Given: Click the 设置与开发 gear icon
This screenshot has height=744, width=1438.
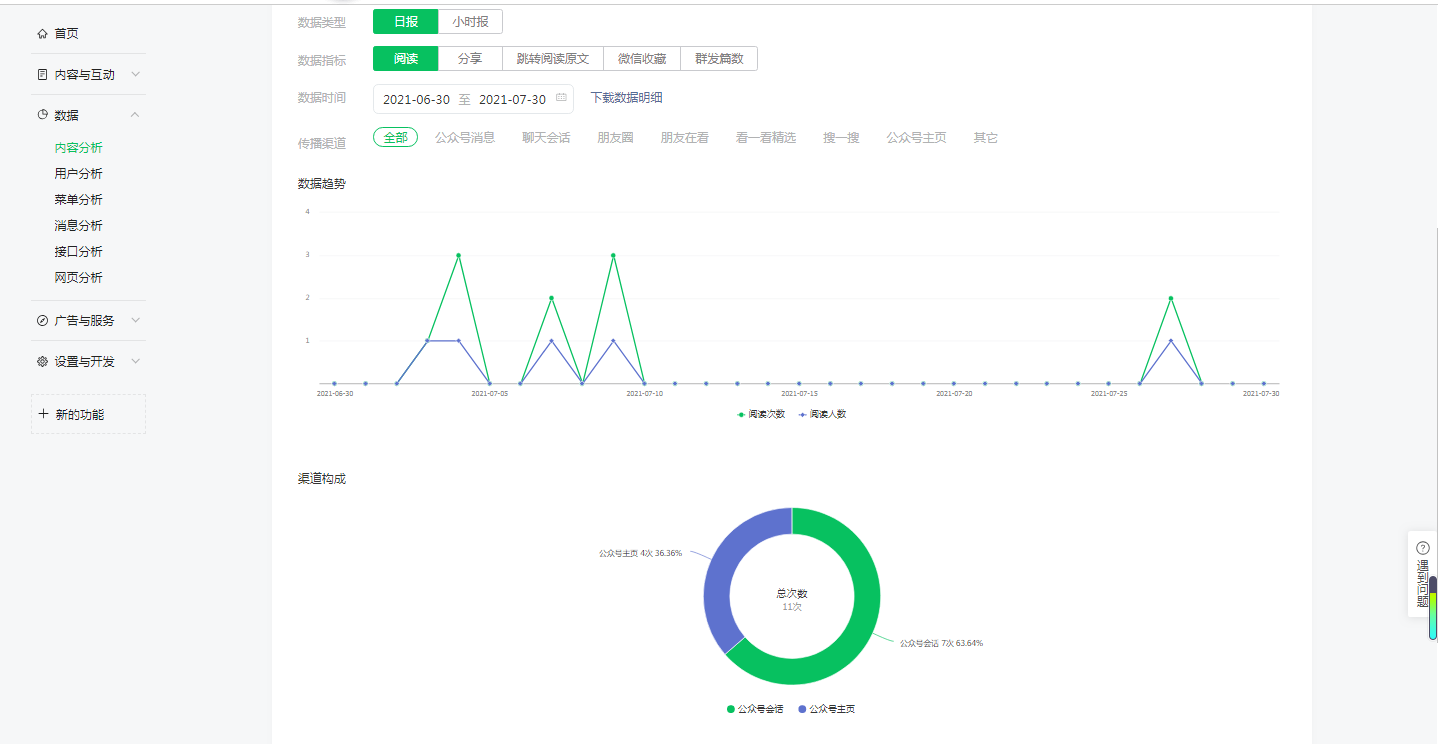Looking at the screenshot, I should pyautogui.click(x=42, y=362).
